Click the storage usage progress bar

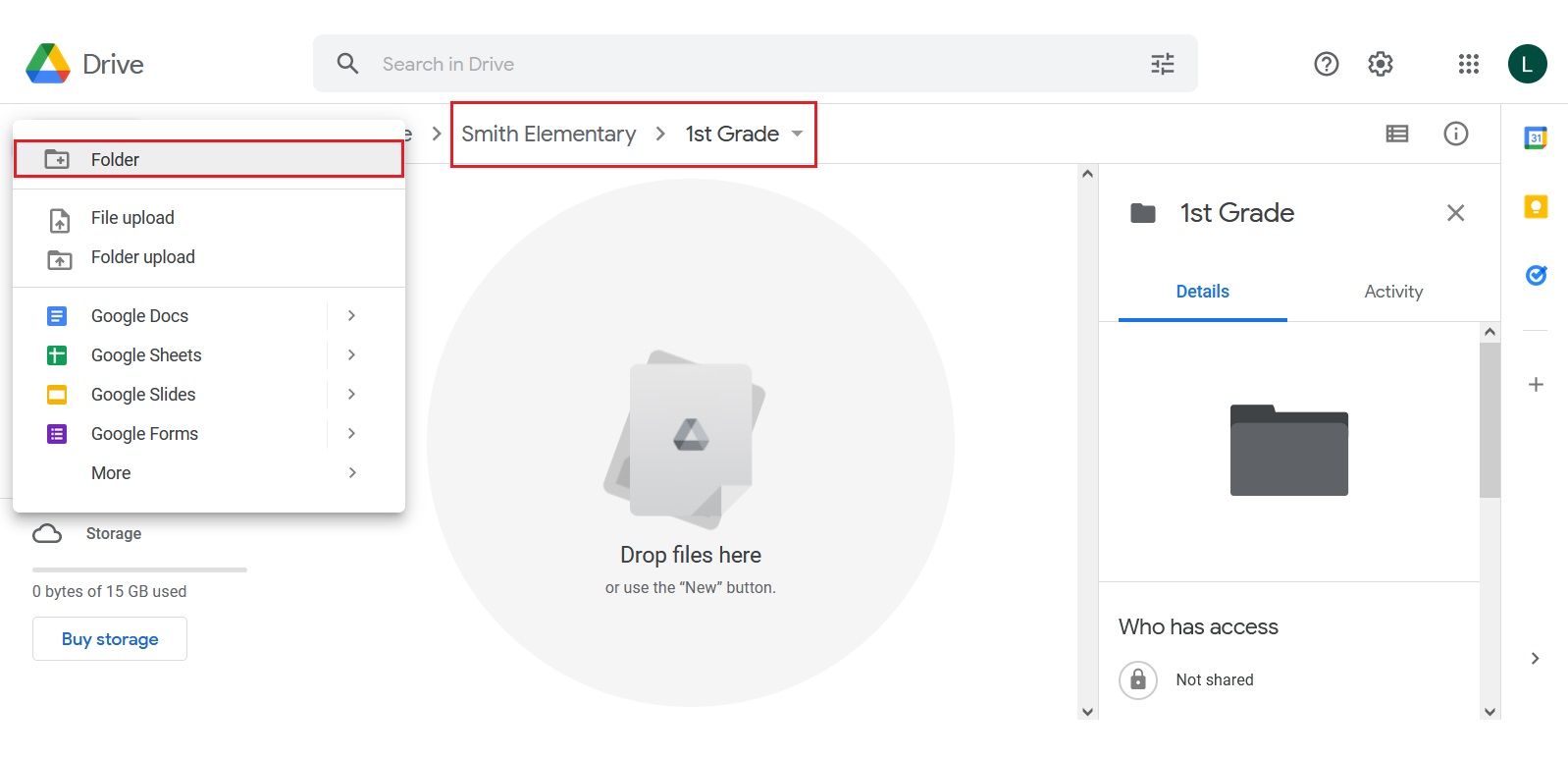(139, 569)
